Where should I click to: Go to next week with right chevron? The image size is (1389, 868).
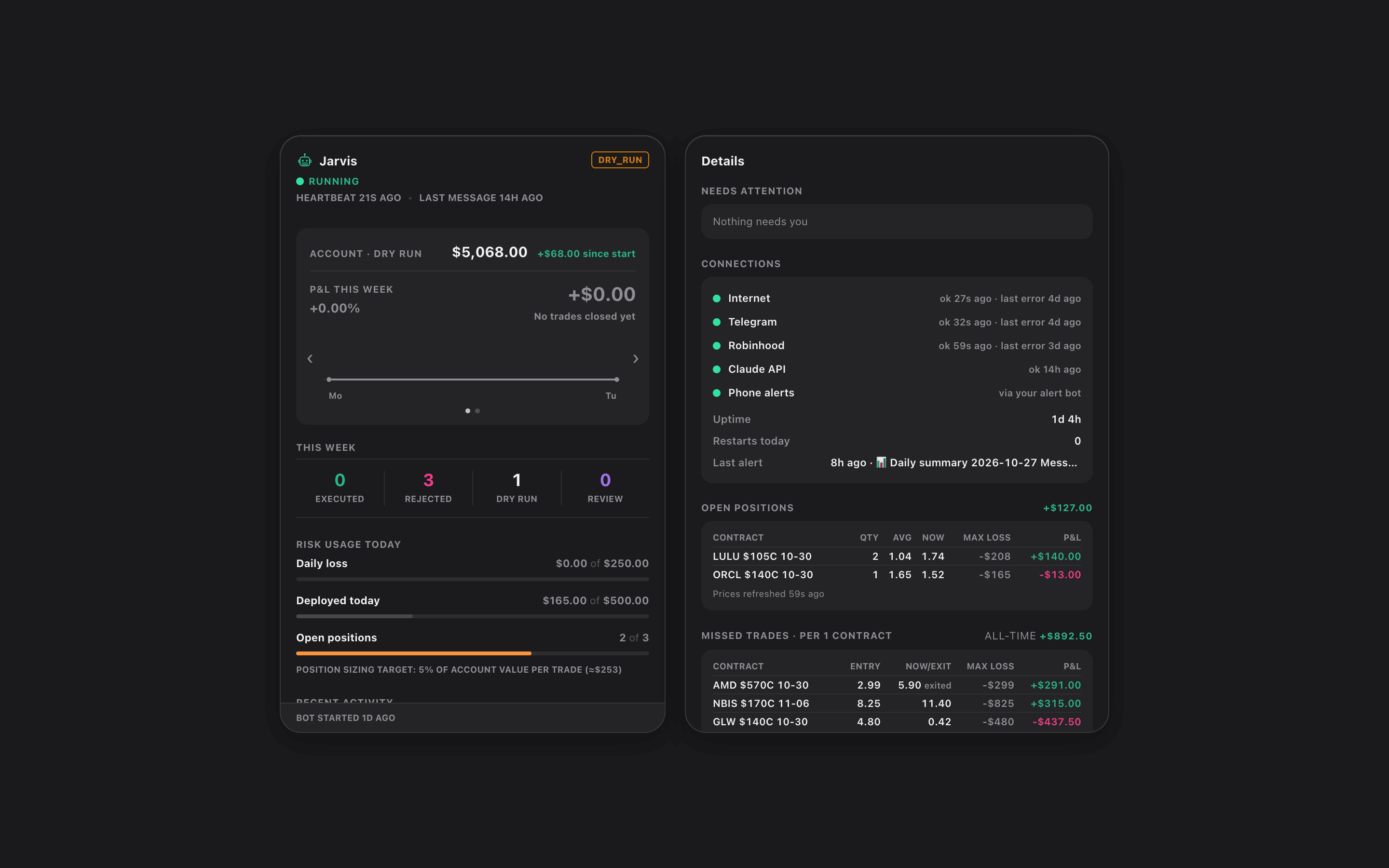point(635,359)
